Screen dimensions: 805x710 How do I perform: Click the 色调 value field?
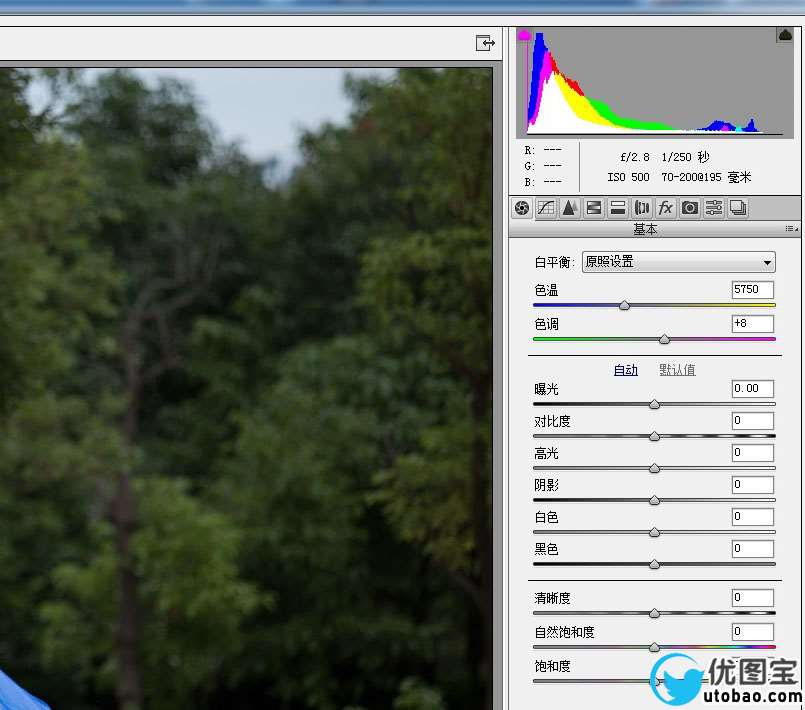[x=753, y=323]
